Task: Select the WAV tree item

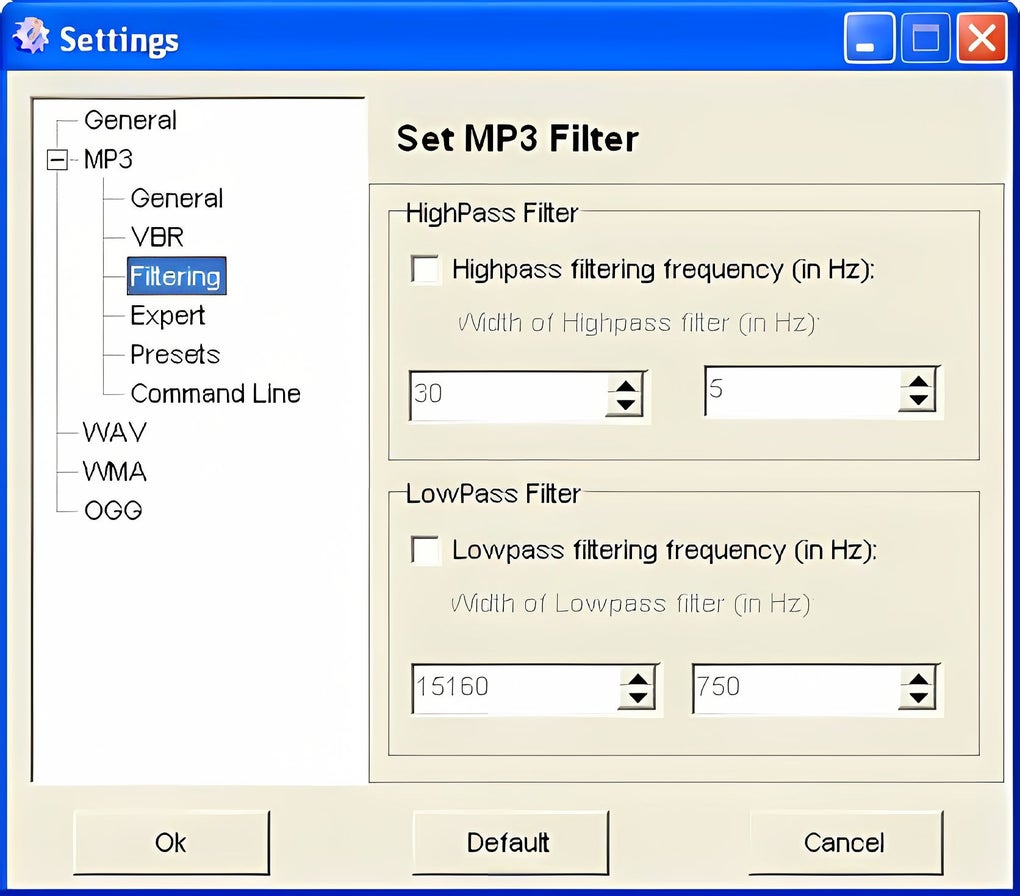Action: tap(114, 433)
